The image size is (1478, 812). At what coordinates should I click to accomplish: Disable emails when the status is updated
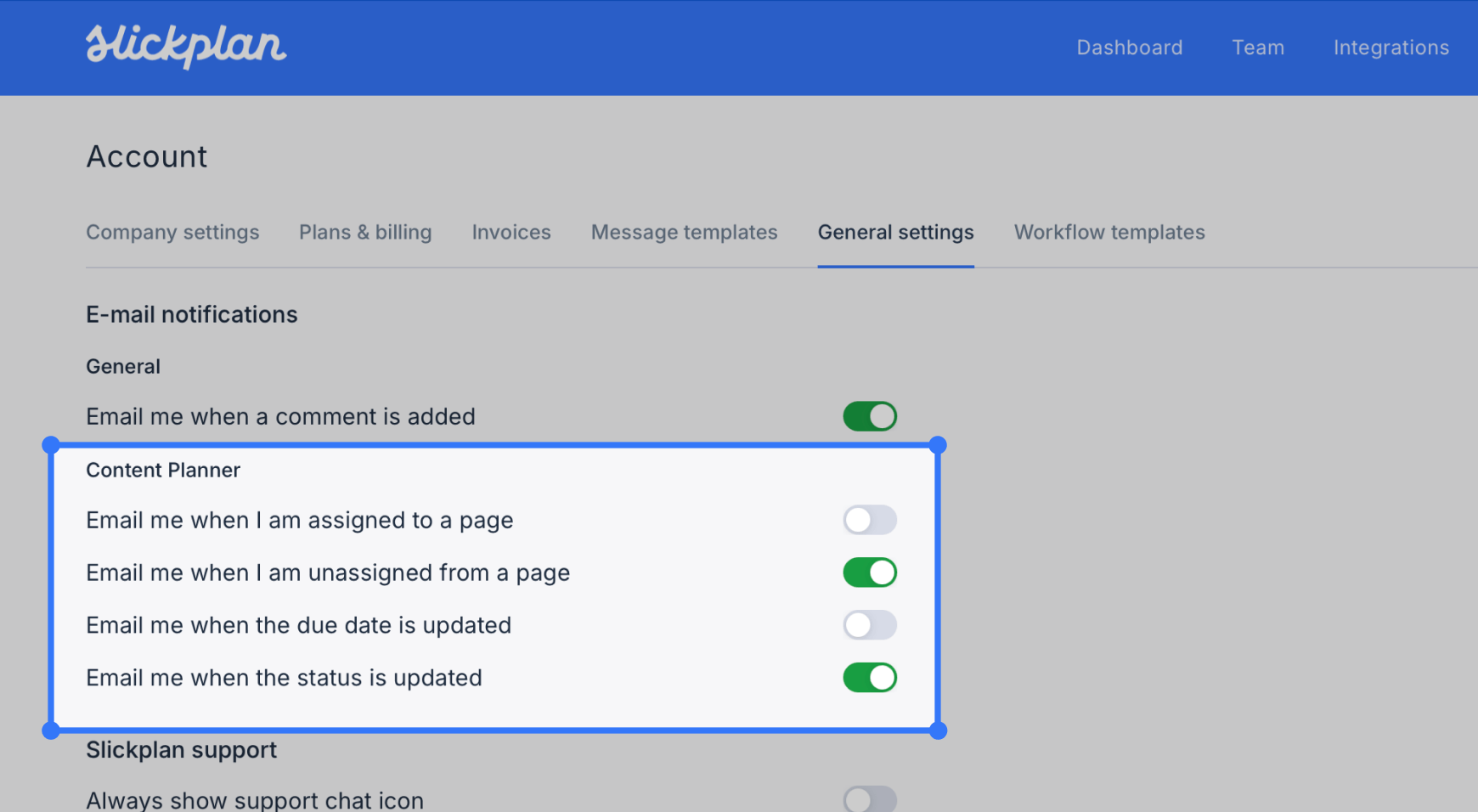pyautogui.click(x=869, y=677)
